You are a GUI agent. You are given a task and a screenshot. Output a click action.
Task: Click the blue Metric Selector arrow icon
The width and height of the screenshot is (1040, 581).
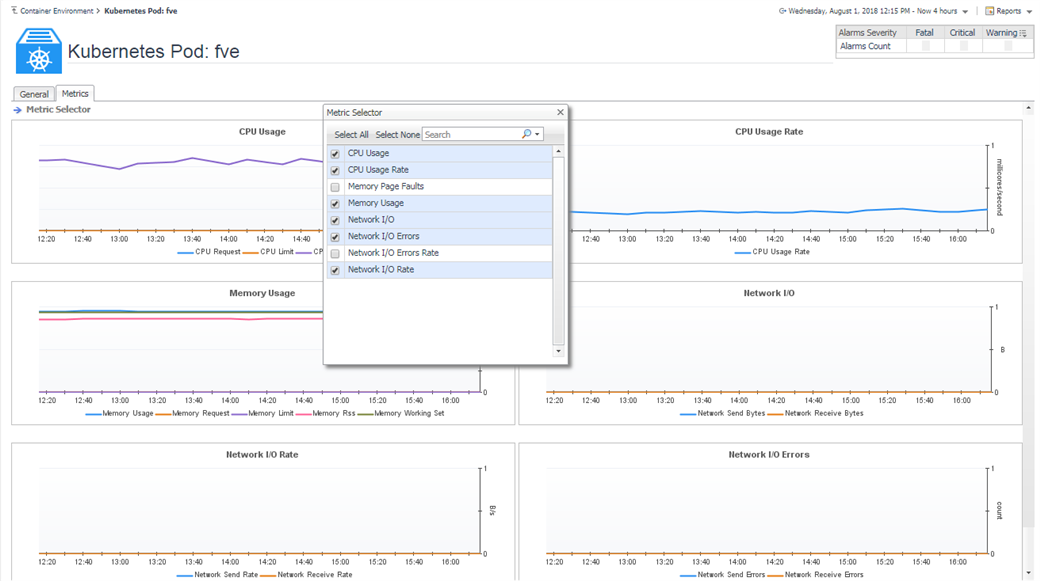[17, 110]
